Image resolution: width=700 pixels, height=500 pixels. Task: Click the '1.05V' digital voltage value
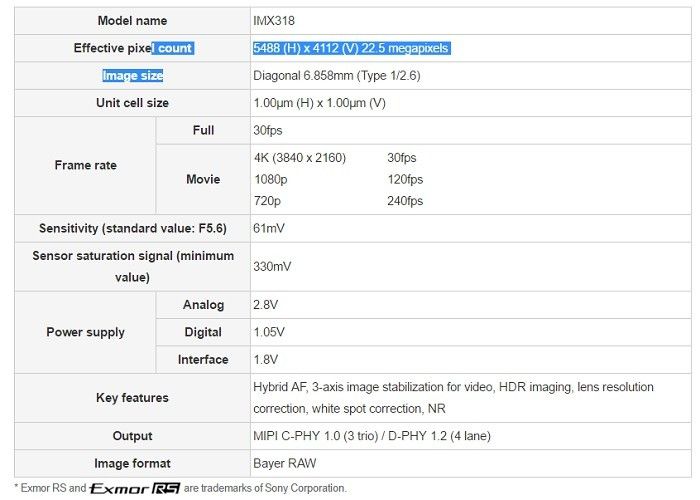click(x=269, y=332)
